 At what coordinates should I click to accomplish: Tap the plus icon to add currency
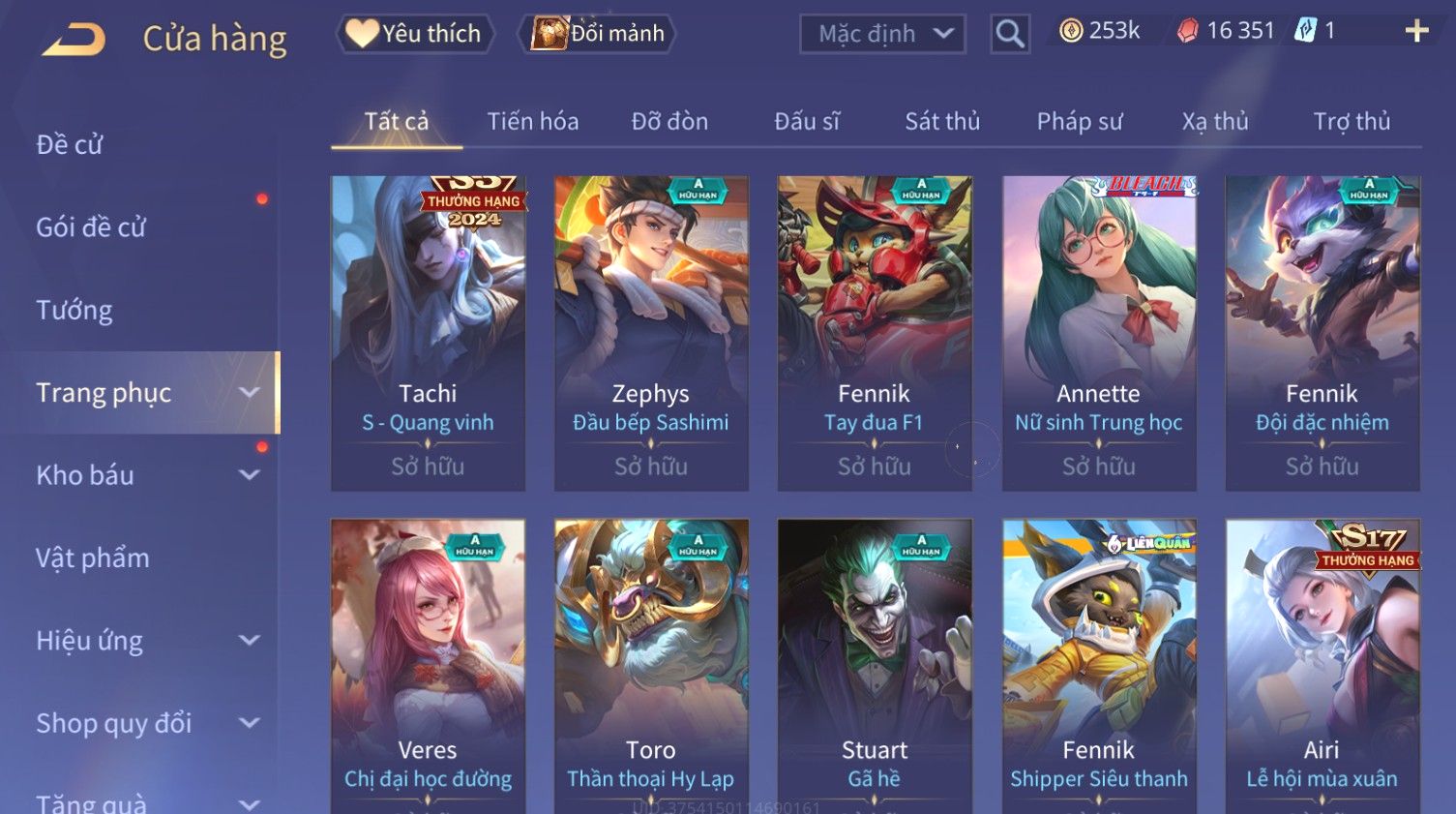tap(1416, 32)
